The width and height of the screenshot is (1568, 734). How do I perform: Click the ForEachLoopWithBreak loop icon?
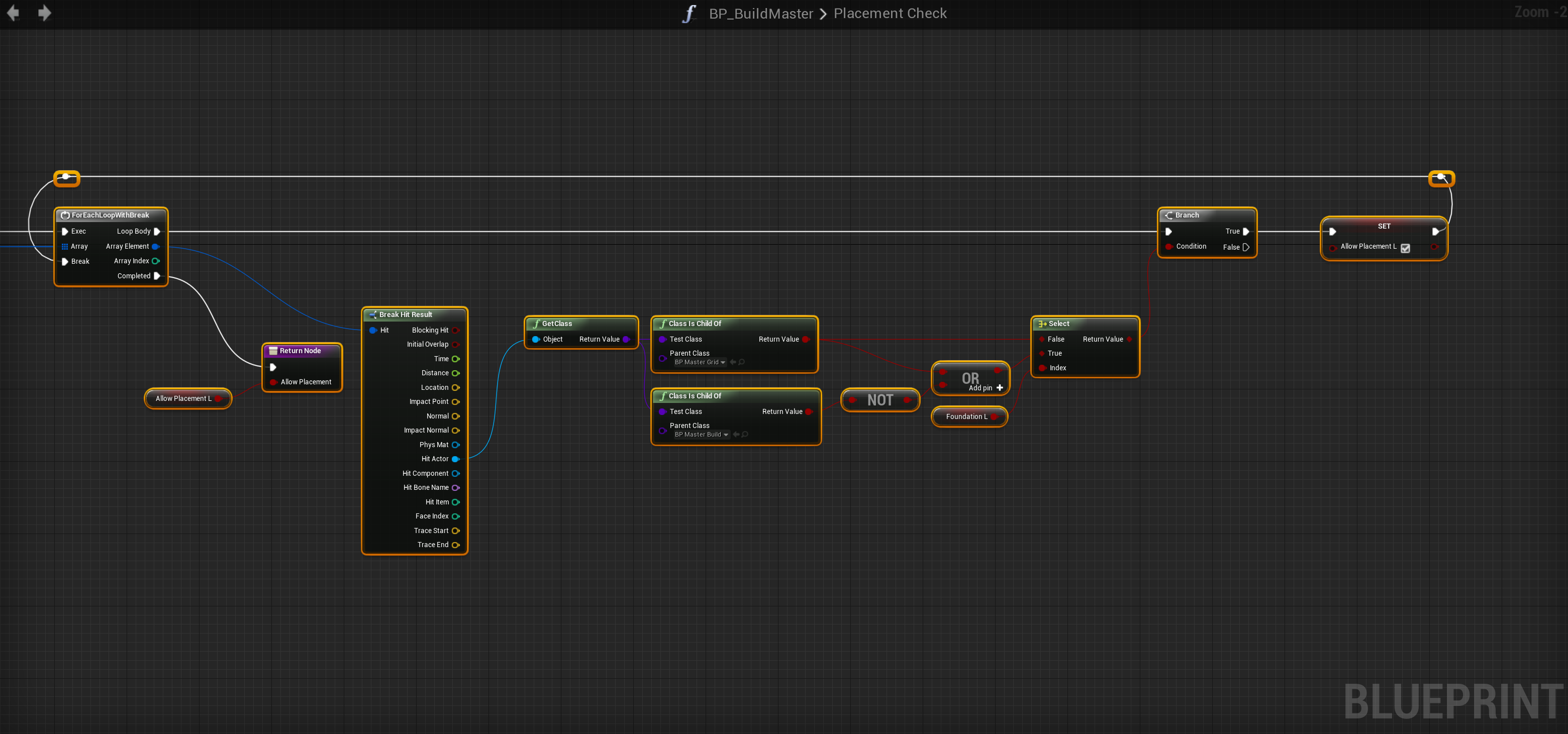point(65,215)
